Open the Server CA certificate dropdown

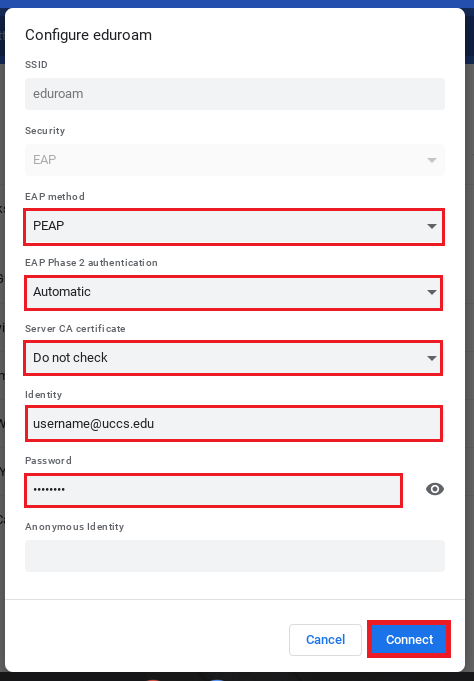click(234, 358)
